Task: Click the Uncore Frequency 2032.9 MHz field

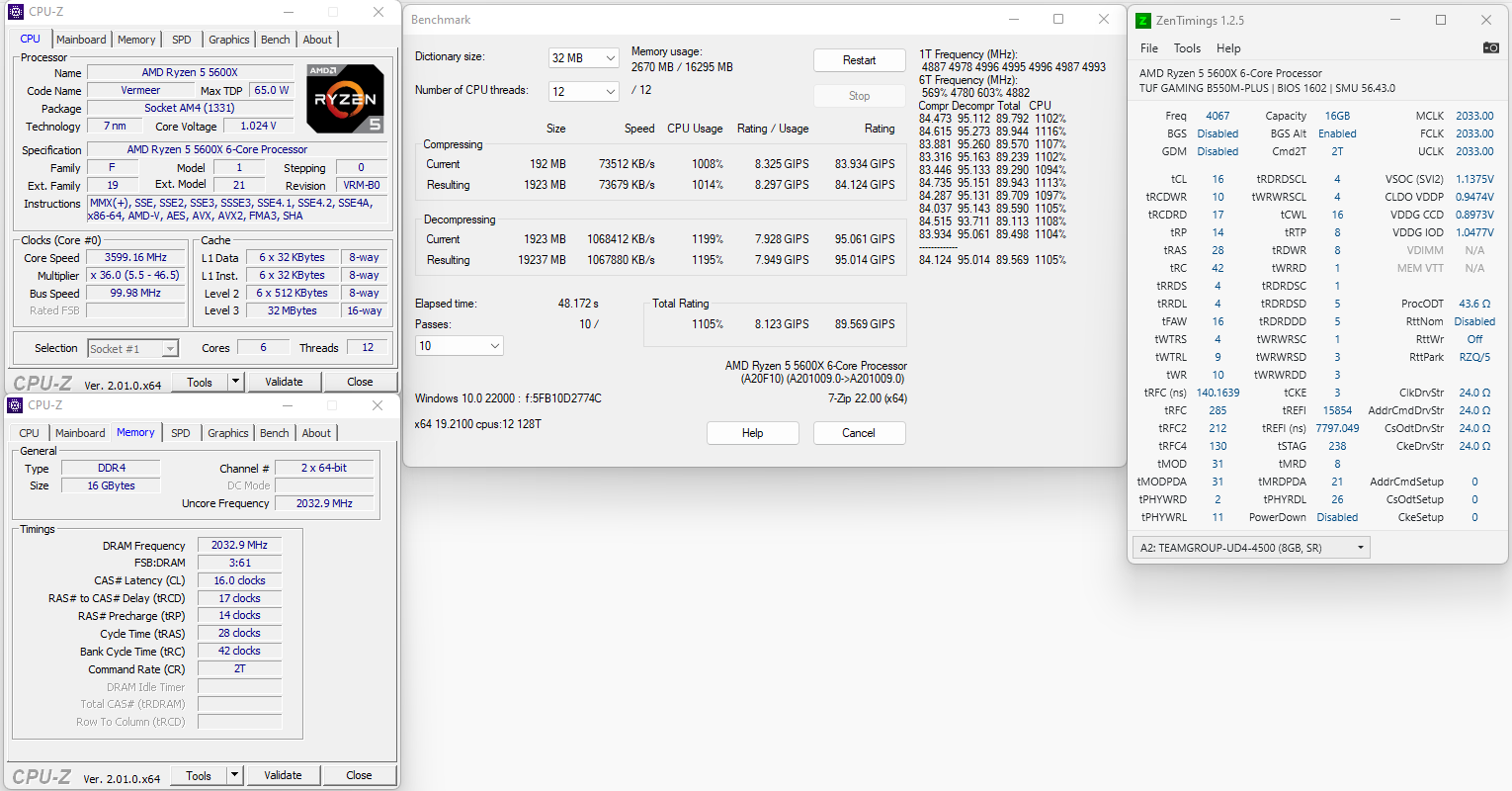Action: pyautogui.click(x=324, y=503)
